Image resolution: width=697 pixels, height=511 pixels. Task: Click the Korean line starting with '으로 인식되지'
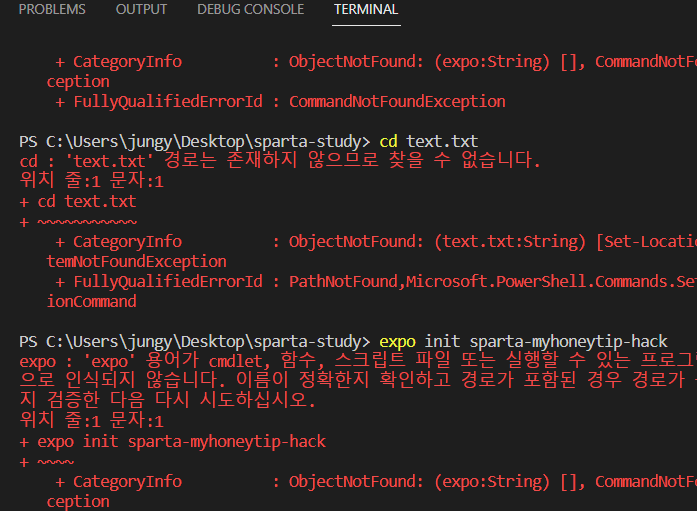coord(358,380)
